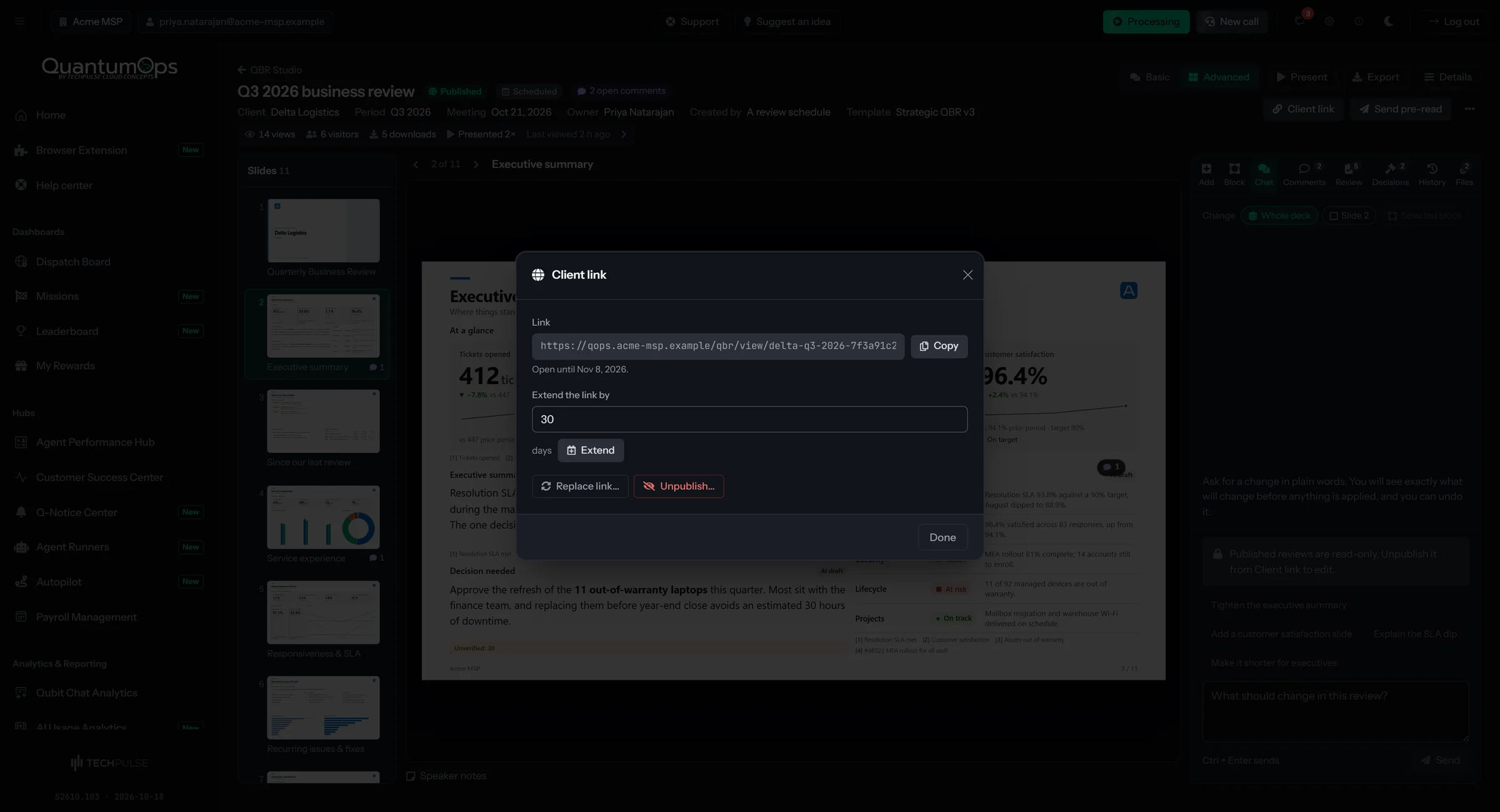Open the settings gear icon in header
The width and height of the screenshot is (1500, 812).
pyautogui.click(x=1329, y=21)
